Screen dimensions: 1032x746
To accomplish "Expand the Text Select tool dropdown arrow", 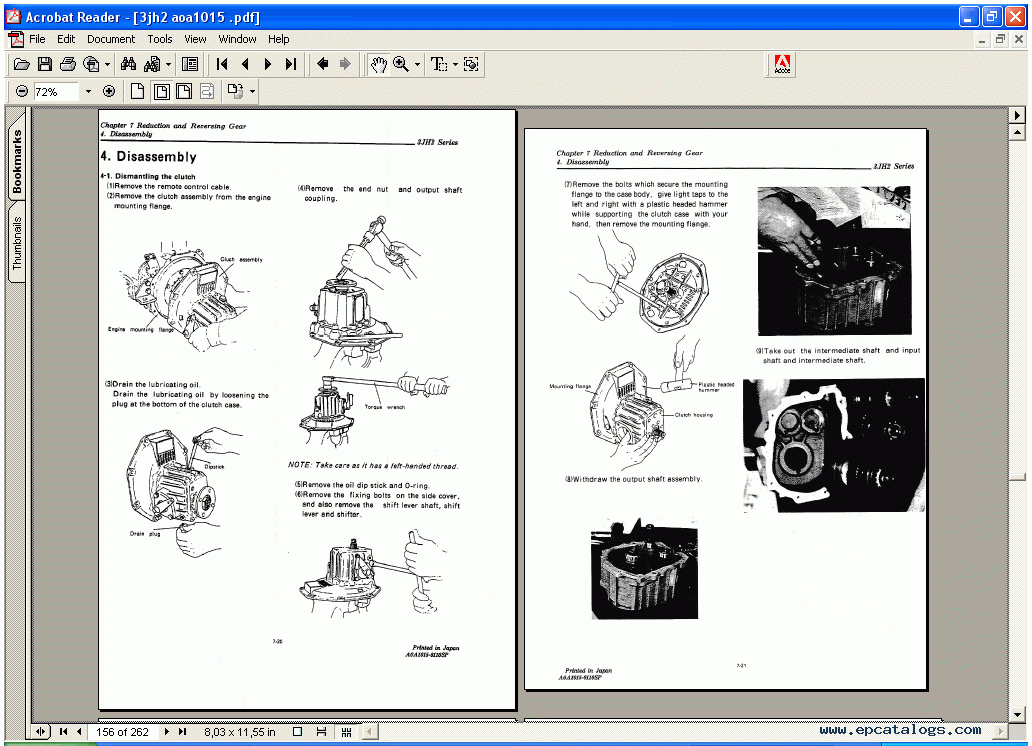I will tap(455, 65).
